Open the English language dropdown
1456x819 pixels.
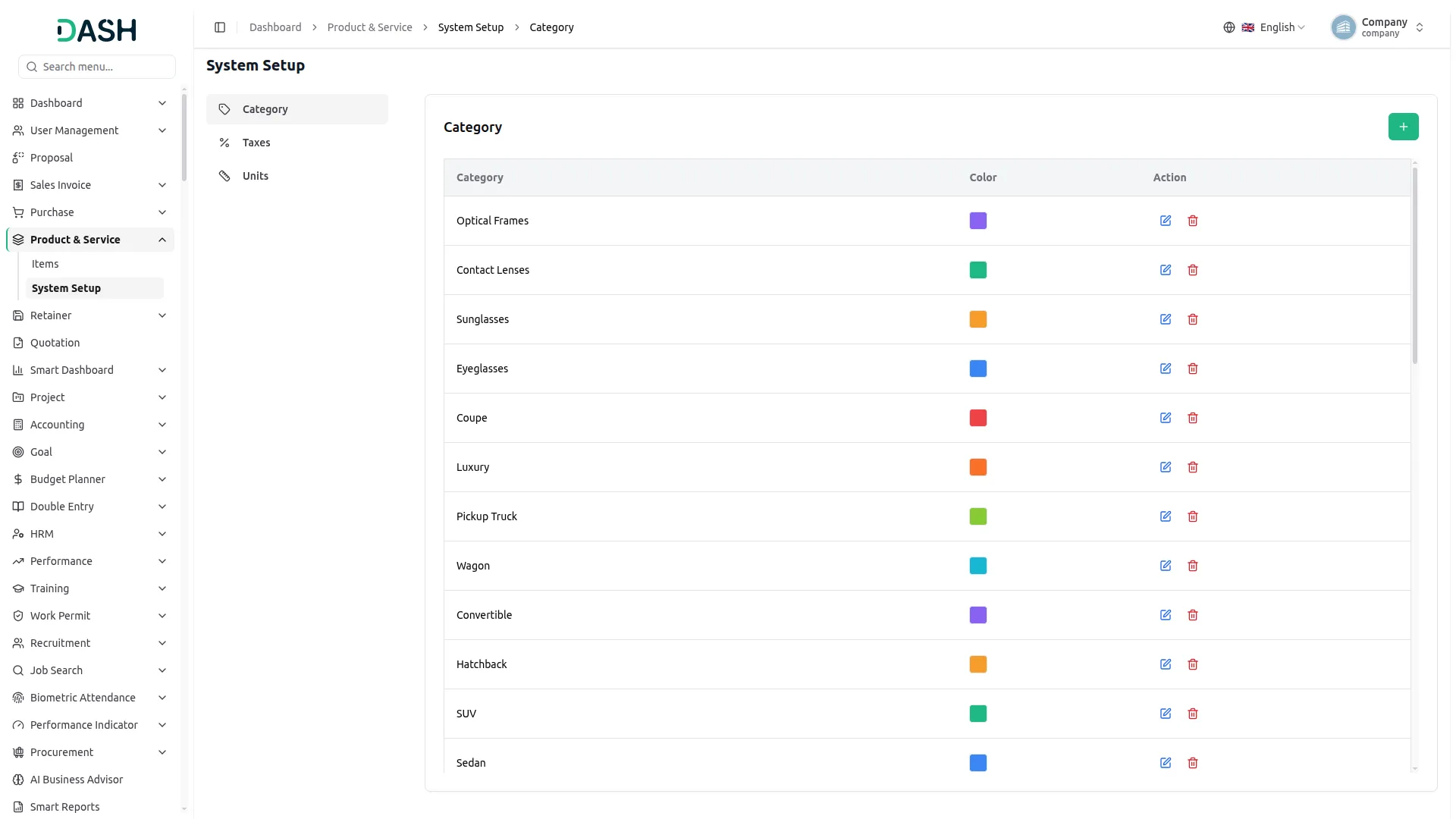[x=1274, y=27]
